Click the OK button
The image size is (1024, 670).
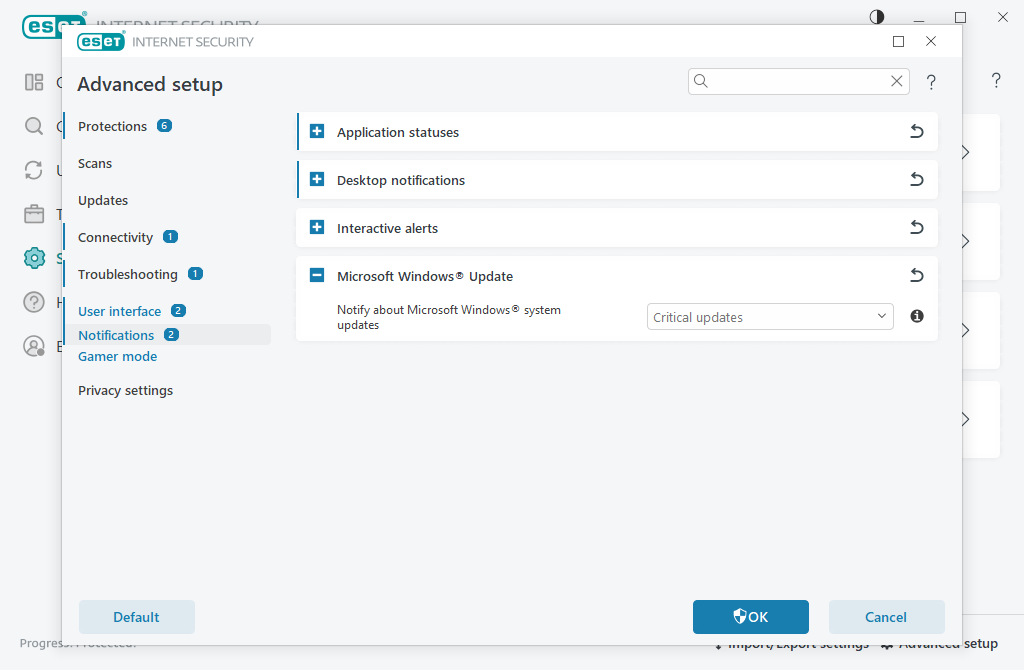[751, 617]
